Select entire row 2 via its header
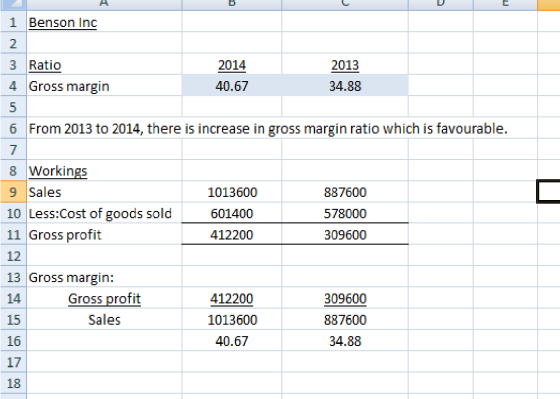560x399 pixels. tap(13, 43)
